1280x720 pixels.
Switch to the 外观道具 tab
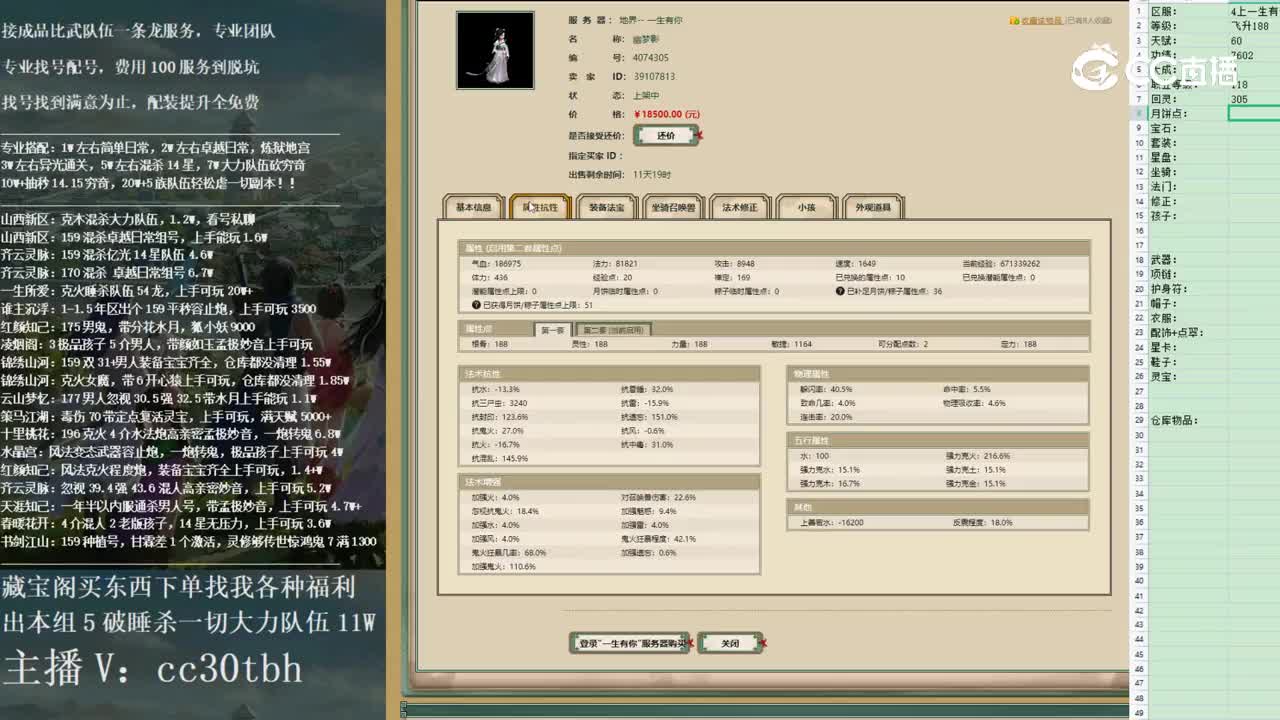(x=873, y=207)
